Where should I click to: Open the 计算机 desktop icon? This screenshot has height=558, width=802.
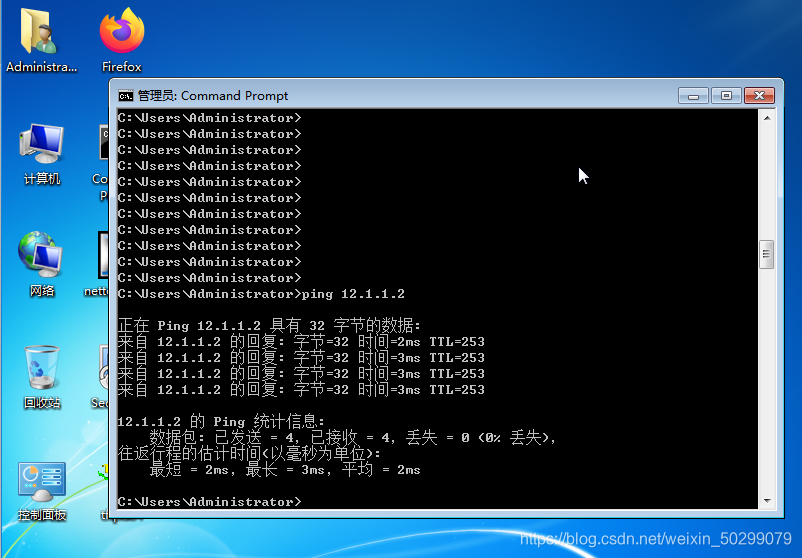click(41, 154)
